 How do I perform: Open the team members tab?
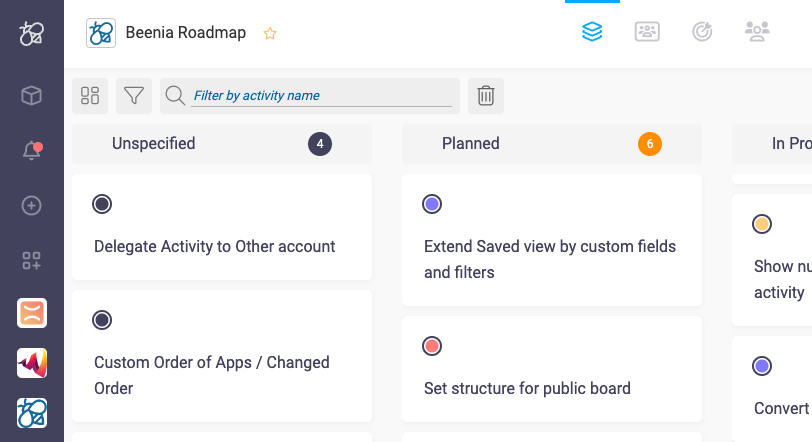[756, 32]
